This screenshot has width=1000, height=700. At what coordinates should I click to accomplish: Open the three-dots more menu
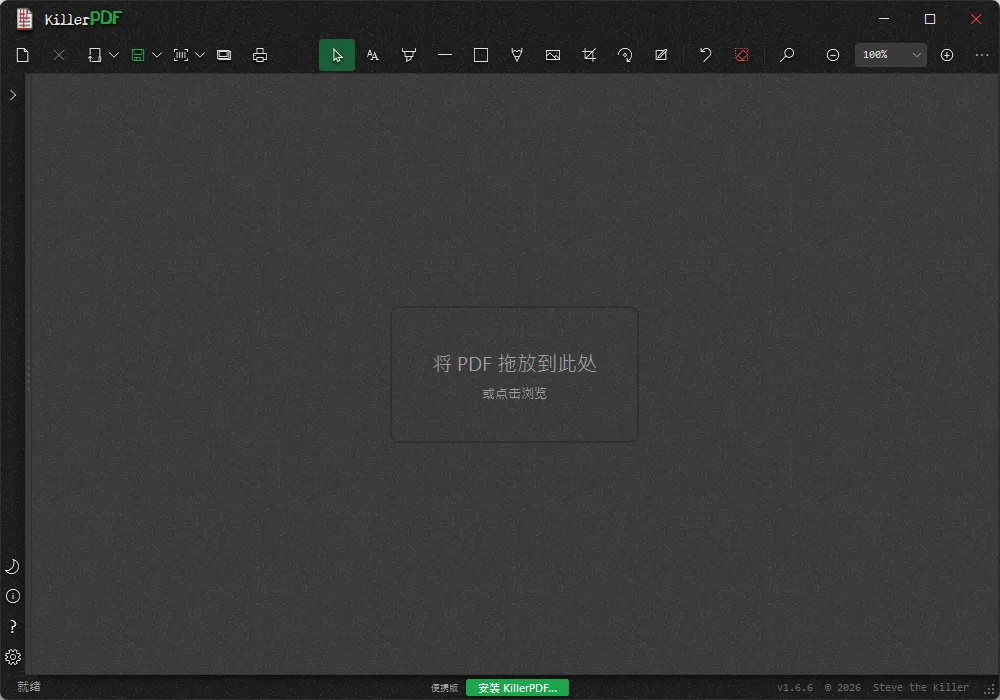coord(982,55)
